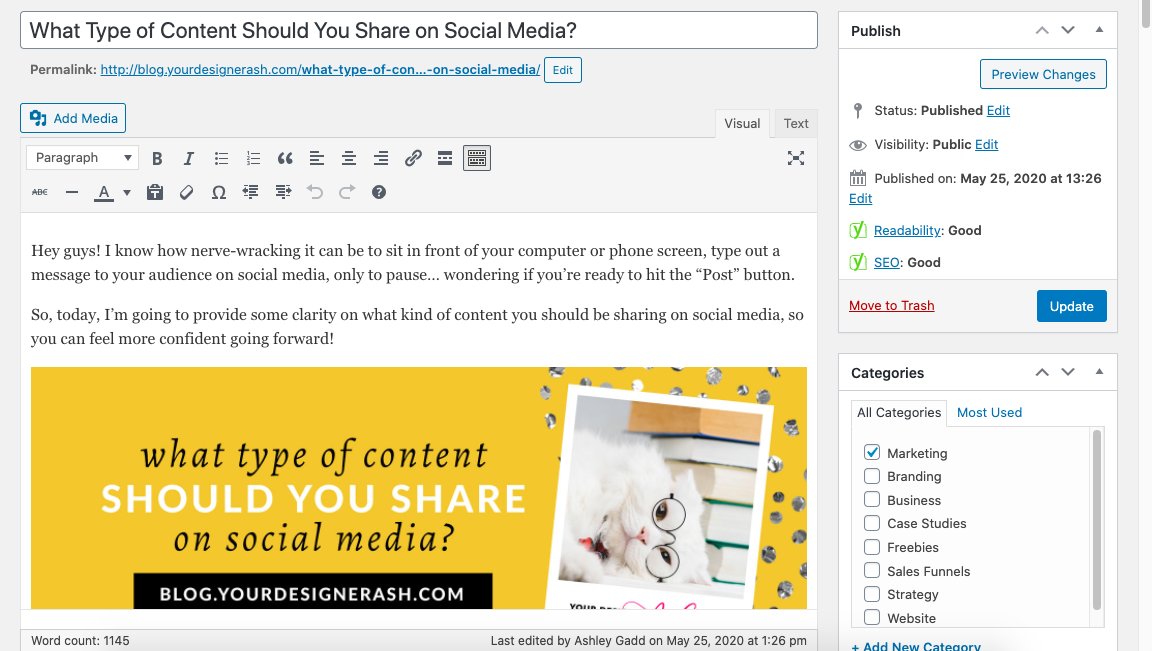This screenshot has width=1152, height=651.
Task: Insert or edit link
Action: pos(413,158)
